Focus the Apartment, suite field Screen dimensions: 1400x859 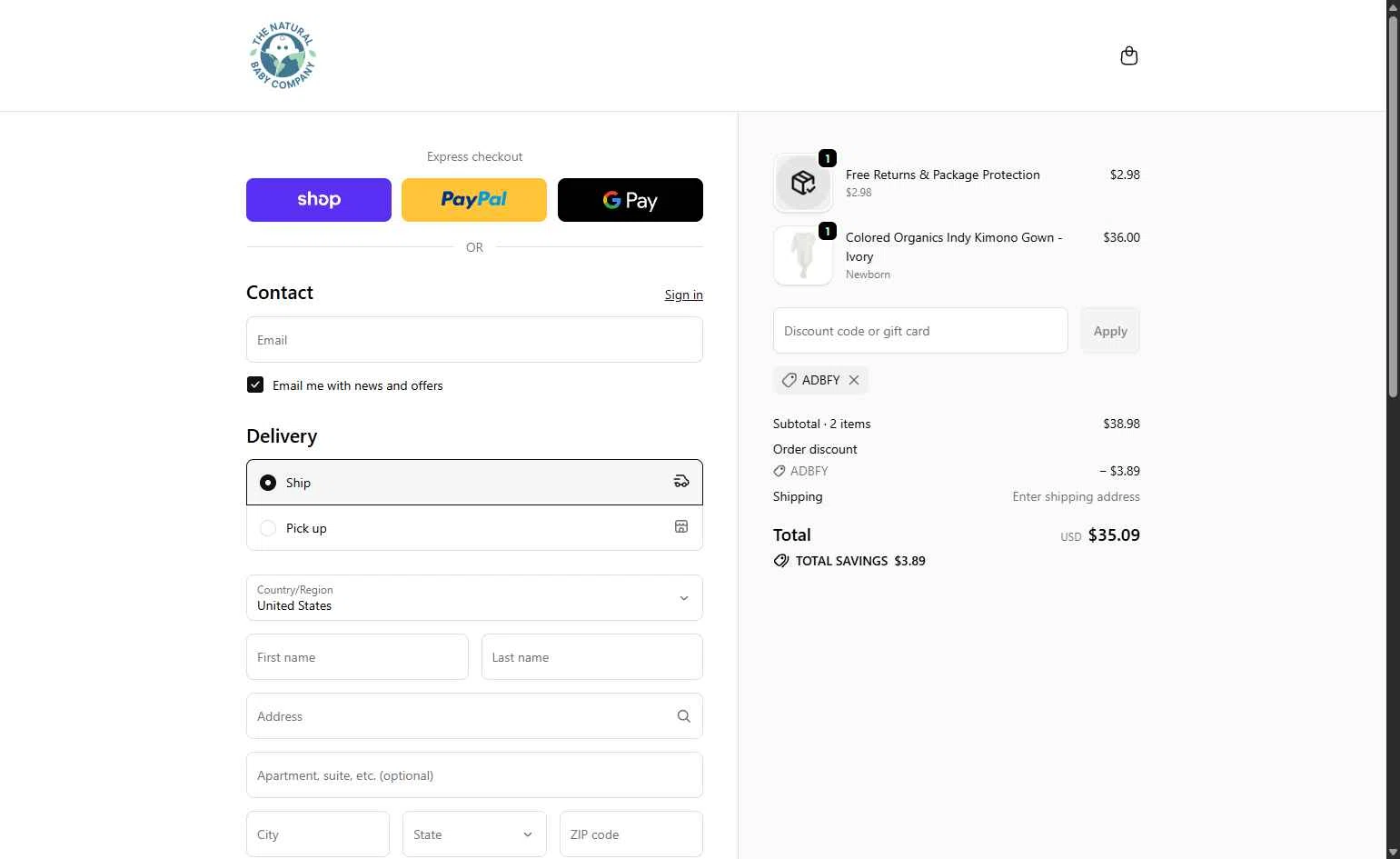tap(474, 774)
